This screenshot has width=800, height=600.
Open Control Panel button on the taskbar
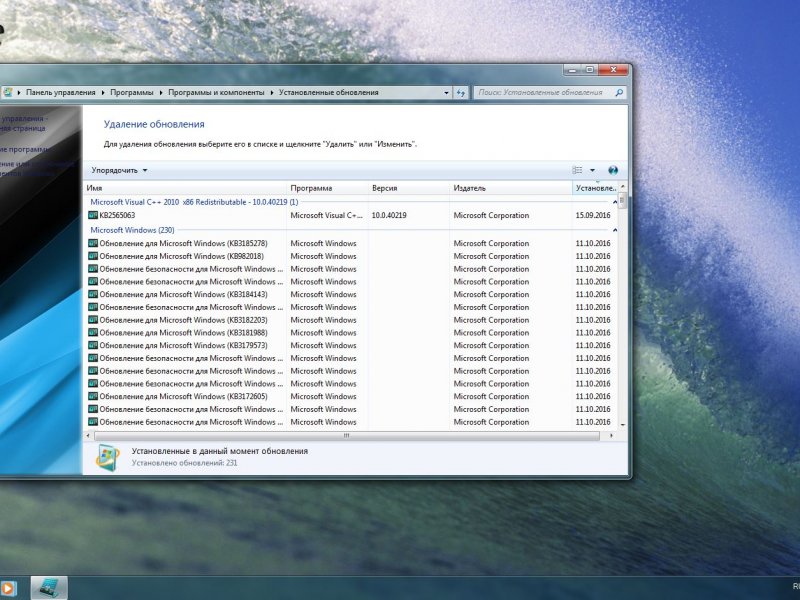[x=49, y=588]
